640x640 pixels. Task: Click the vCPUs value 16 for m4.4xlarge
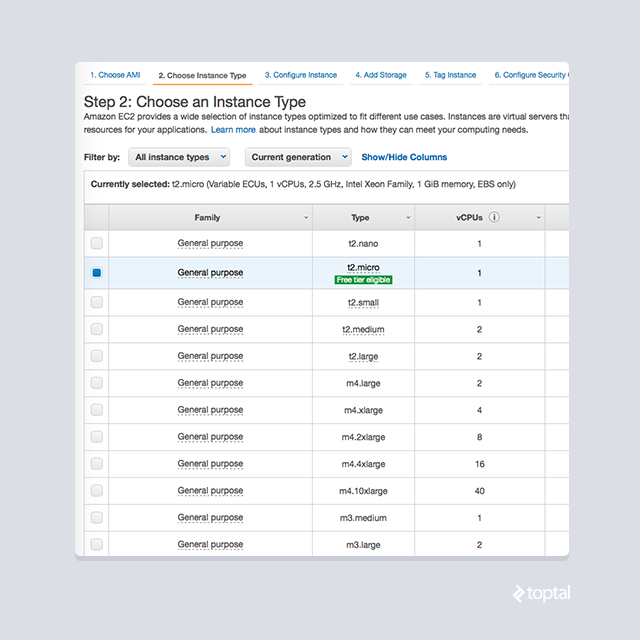pyautogui.click(x=480, y=464)
